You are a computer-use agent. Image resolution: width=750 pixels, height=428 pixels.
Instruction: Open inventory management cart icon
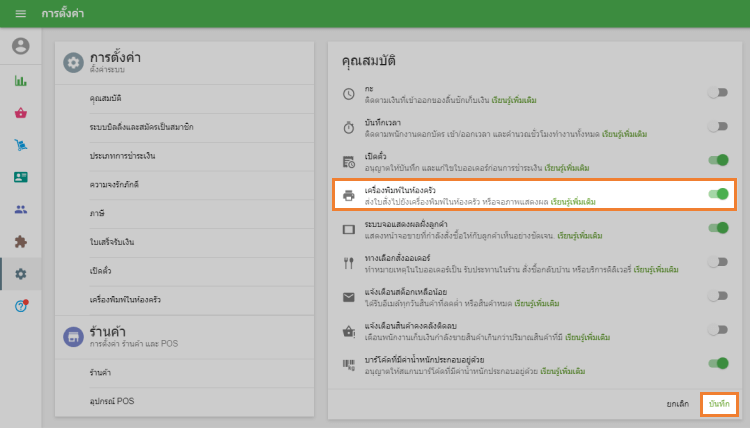20,145
